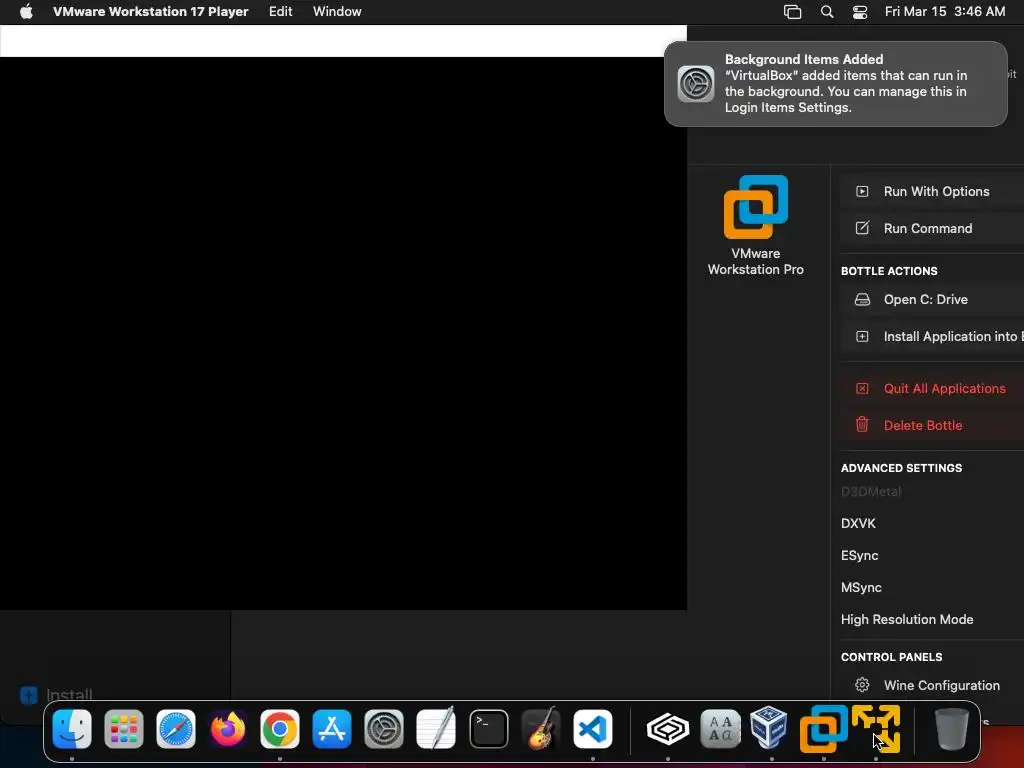Open Spotlight search in menu bar
Viewport: 1024px width, 768px height.
[x=827, y=12]
